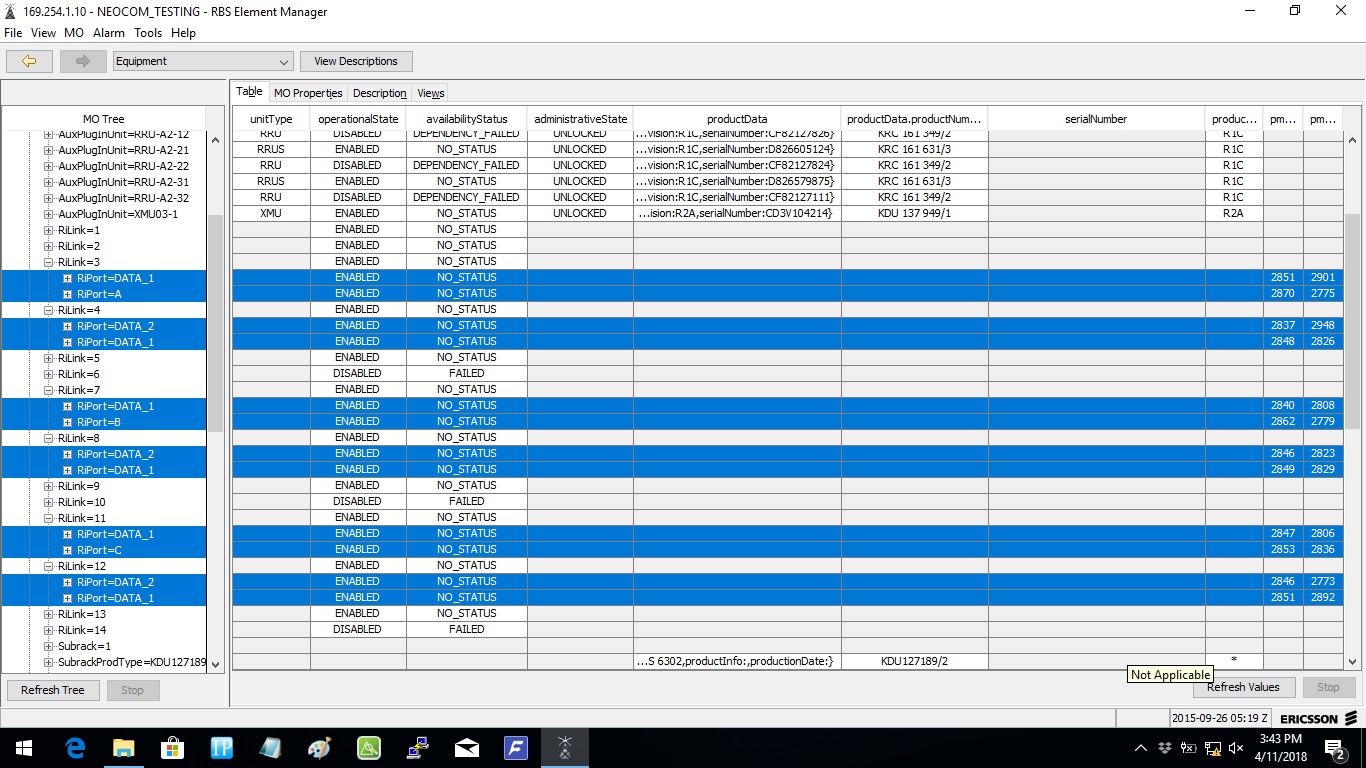1366x768 pixels.
Task: Open the Help menu
Action: (x=183, y=33)
